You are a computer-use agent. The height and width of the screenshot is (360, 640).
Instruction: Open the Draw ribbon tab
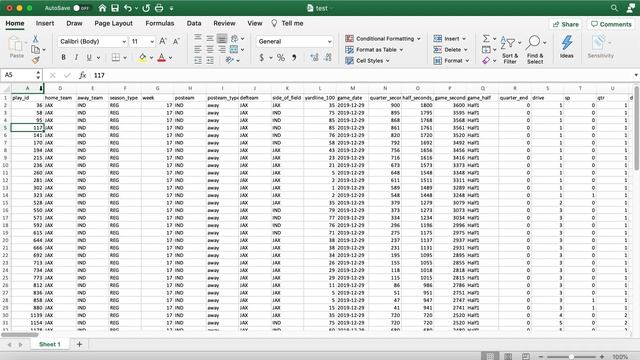[x=74, y=23]
